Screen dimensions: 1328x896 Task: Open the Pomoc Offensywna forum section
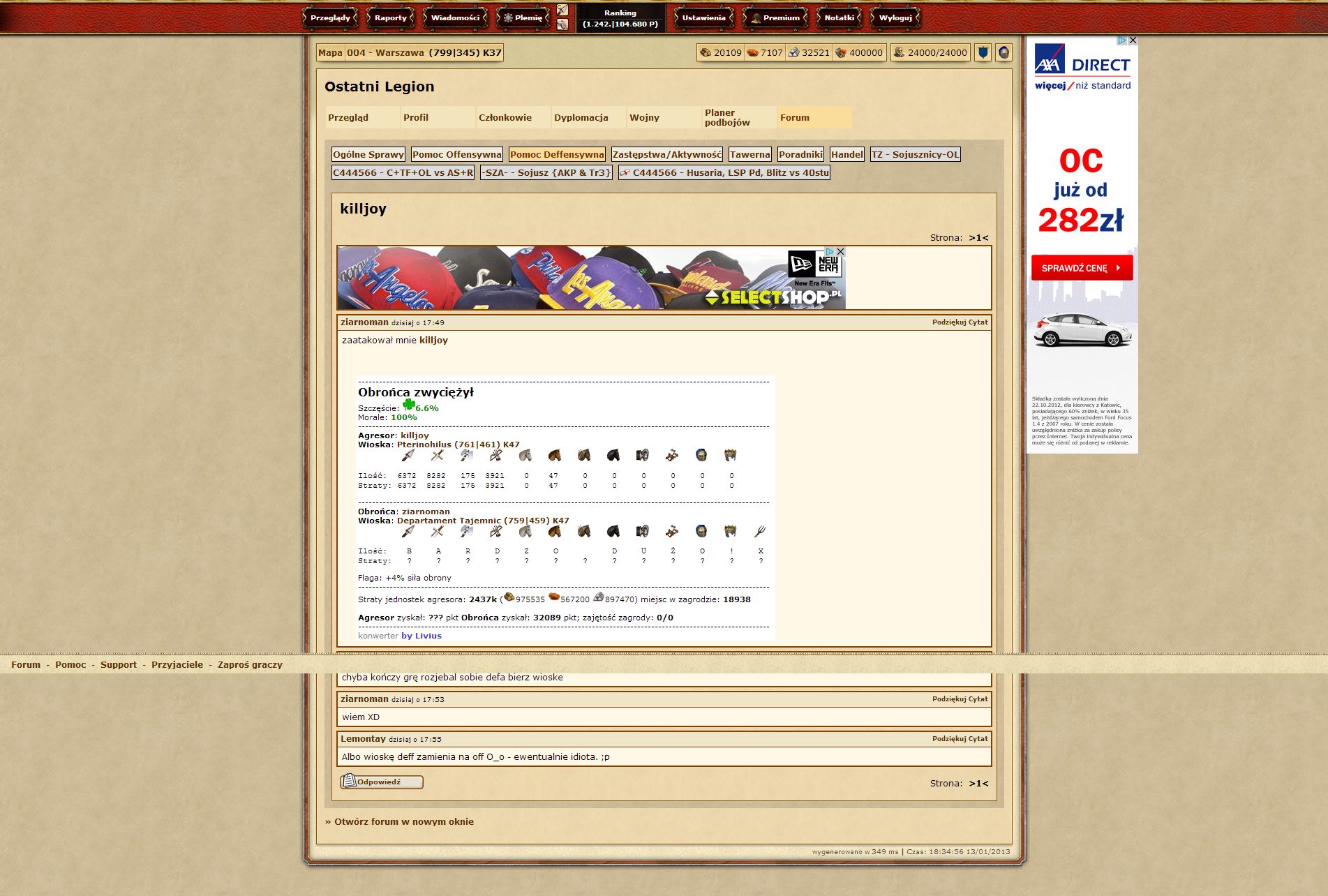coord(456,154)
